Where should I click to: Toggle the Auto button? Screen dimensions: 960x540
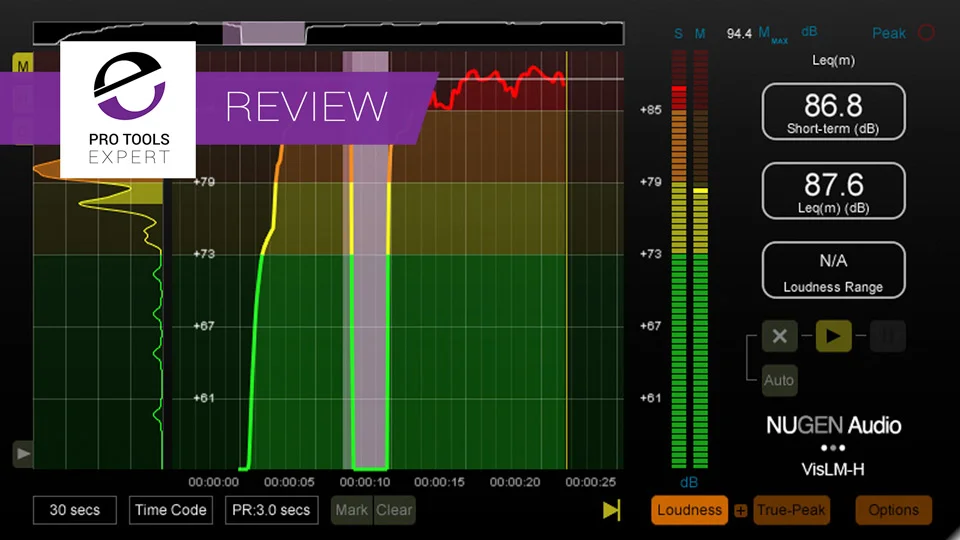pyautogui.click(x=779, y=380)
